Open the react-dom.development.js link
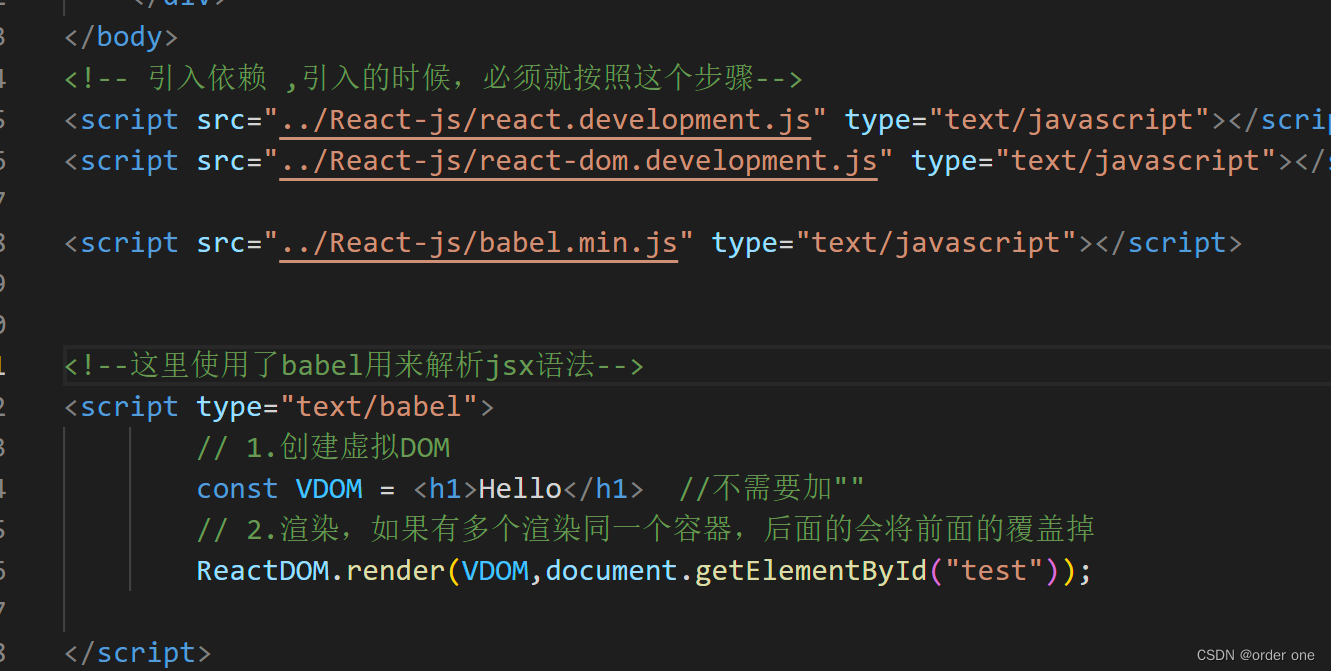The width and height of the screenshot is (1331, 671). point(578,160)
